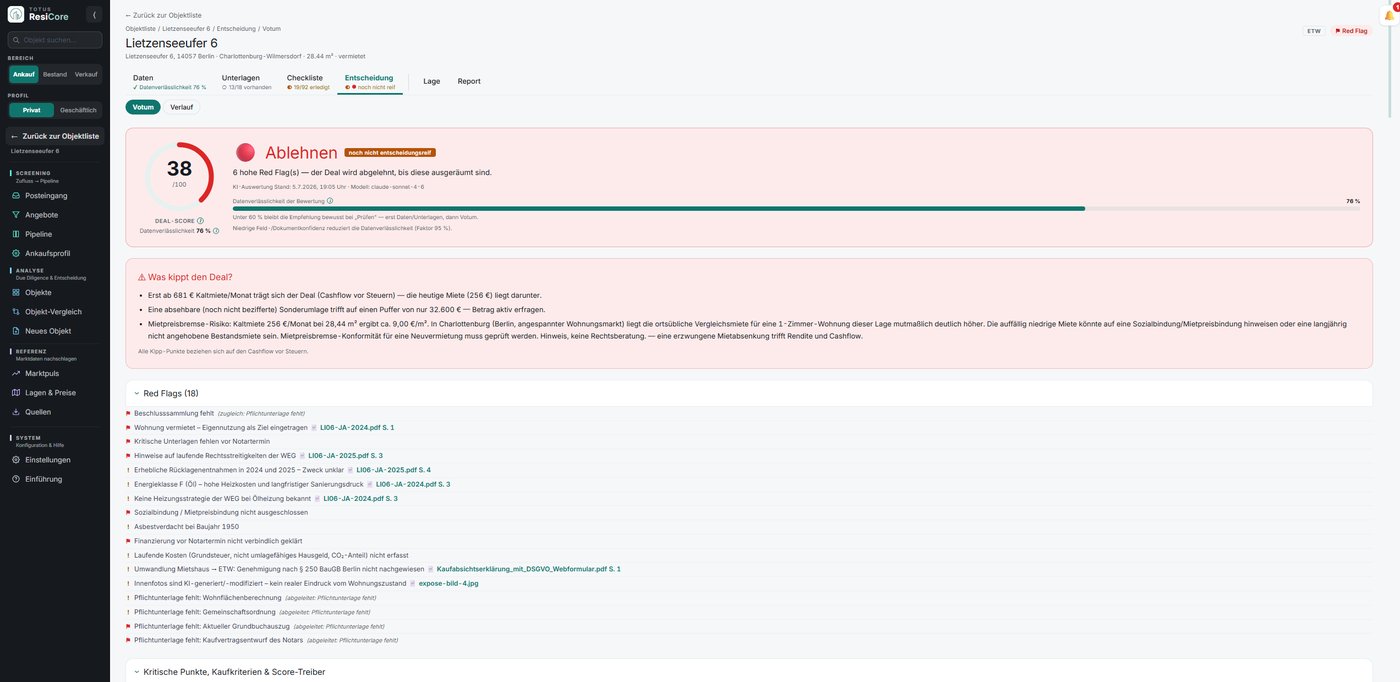
Task: Select the Entscheidung tab
Action: 369,82
